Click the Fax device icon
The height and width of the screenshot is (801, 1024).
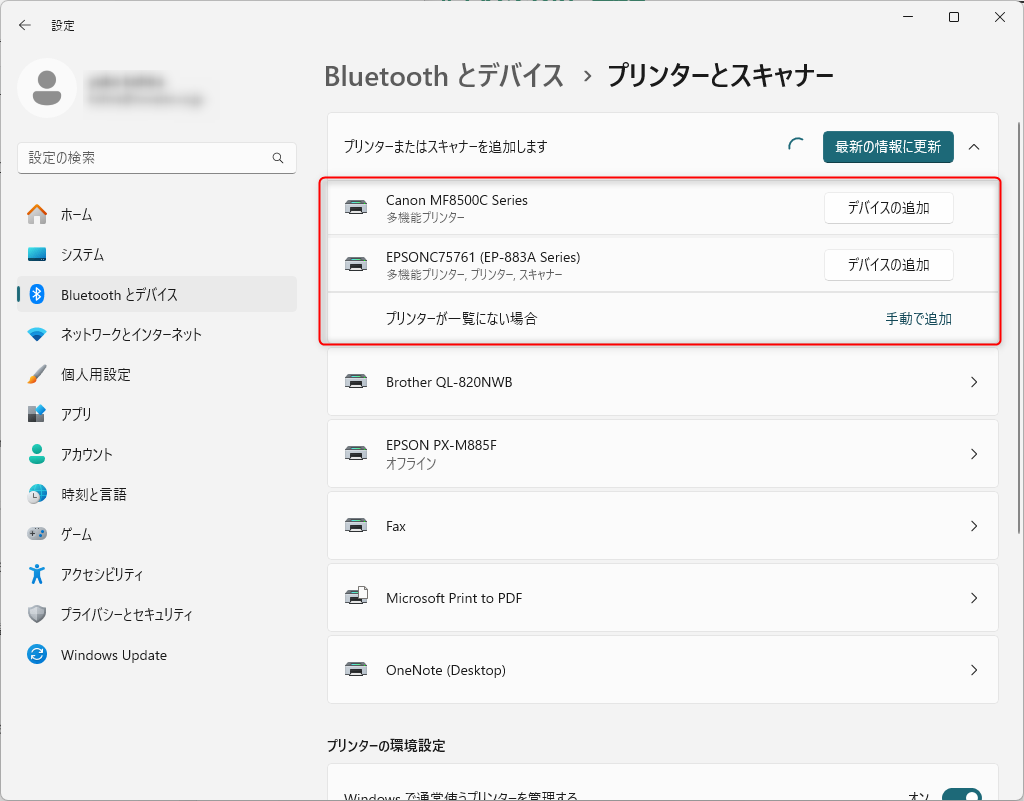356,526
